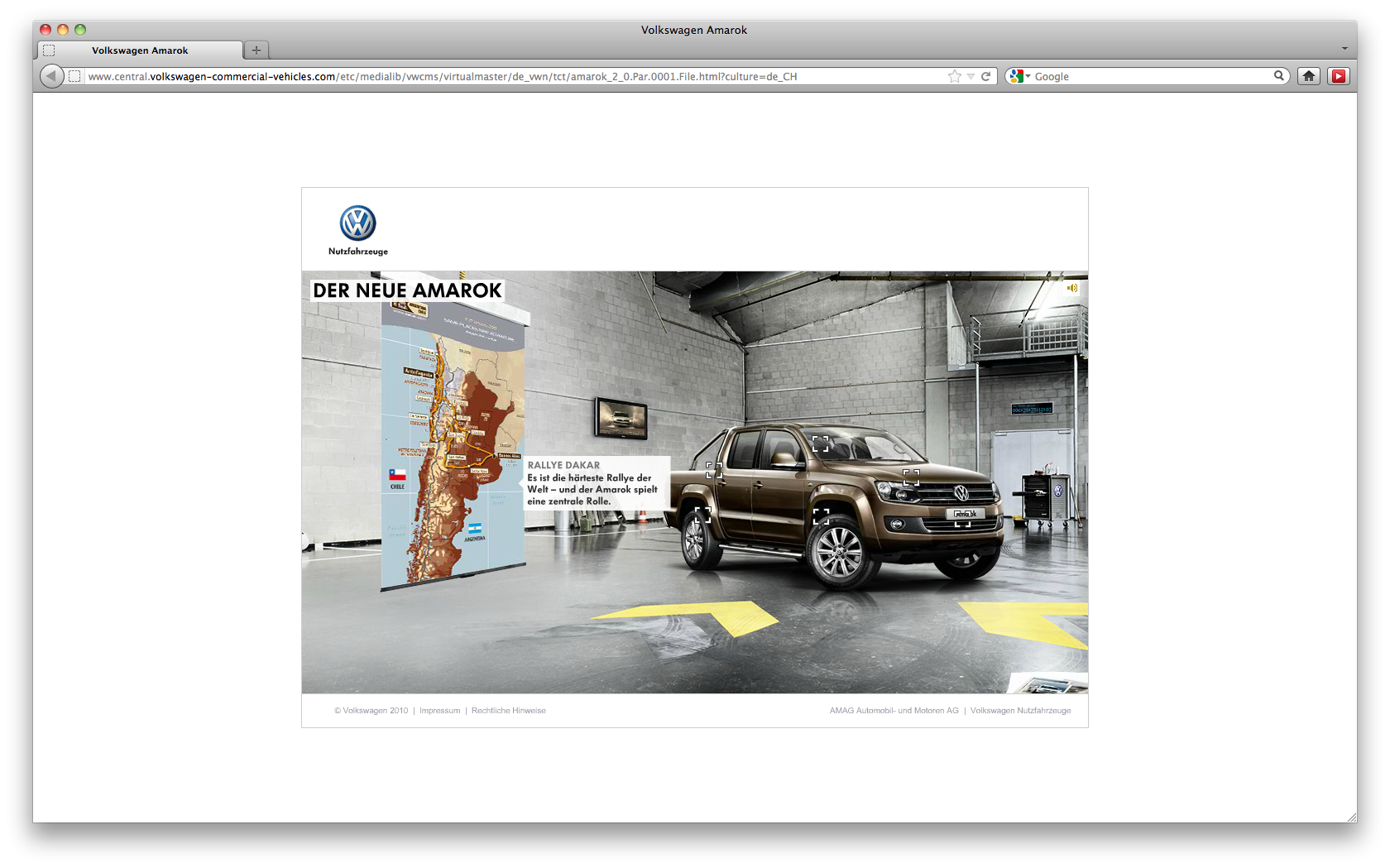Image resolution: width=1390 pixels, height=868 pixels.
Task: Open the AMAG Automobil- und Motoren AG link
Action: coord(894,711)
